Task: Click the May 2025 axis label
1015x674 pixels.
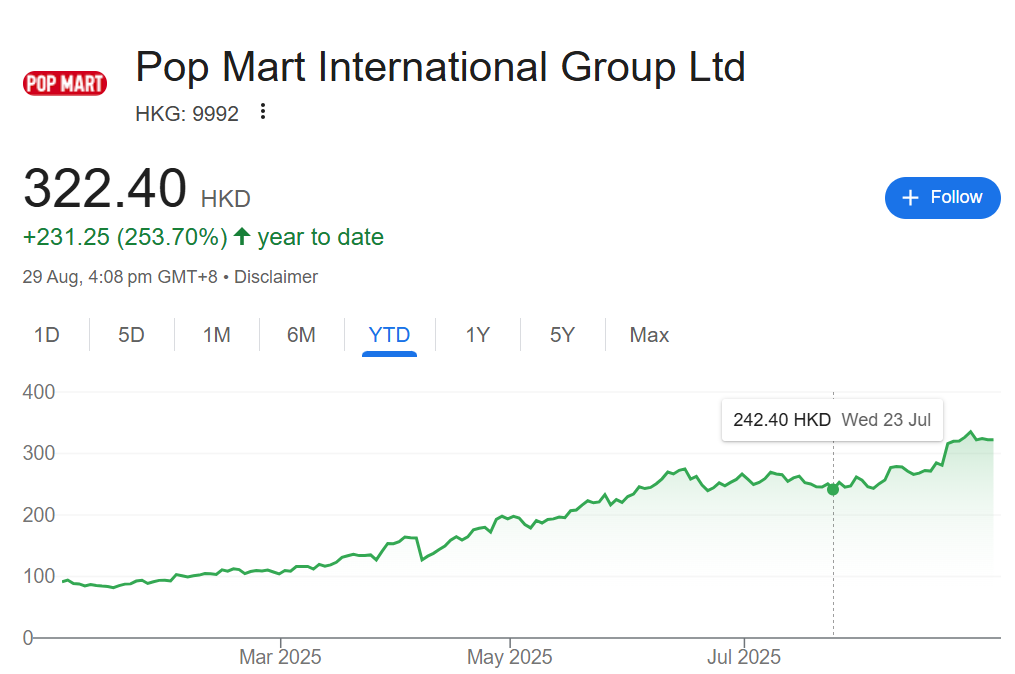Action: (x=510, y=658)
